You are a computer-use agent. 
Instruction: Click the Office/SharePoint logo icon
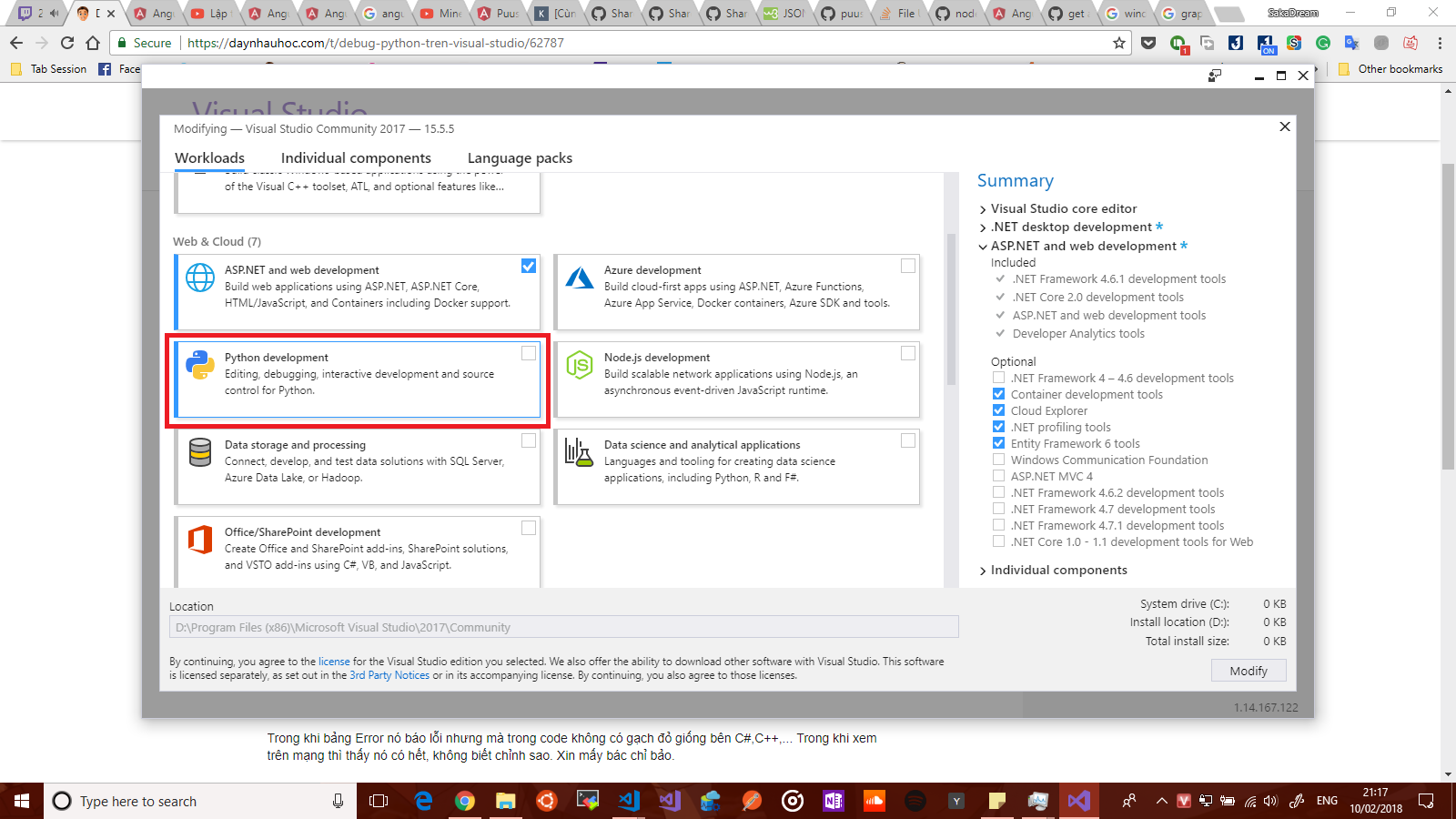pyautogui.click(x=200, y=540)
